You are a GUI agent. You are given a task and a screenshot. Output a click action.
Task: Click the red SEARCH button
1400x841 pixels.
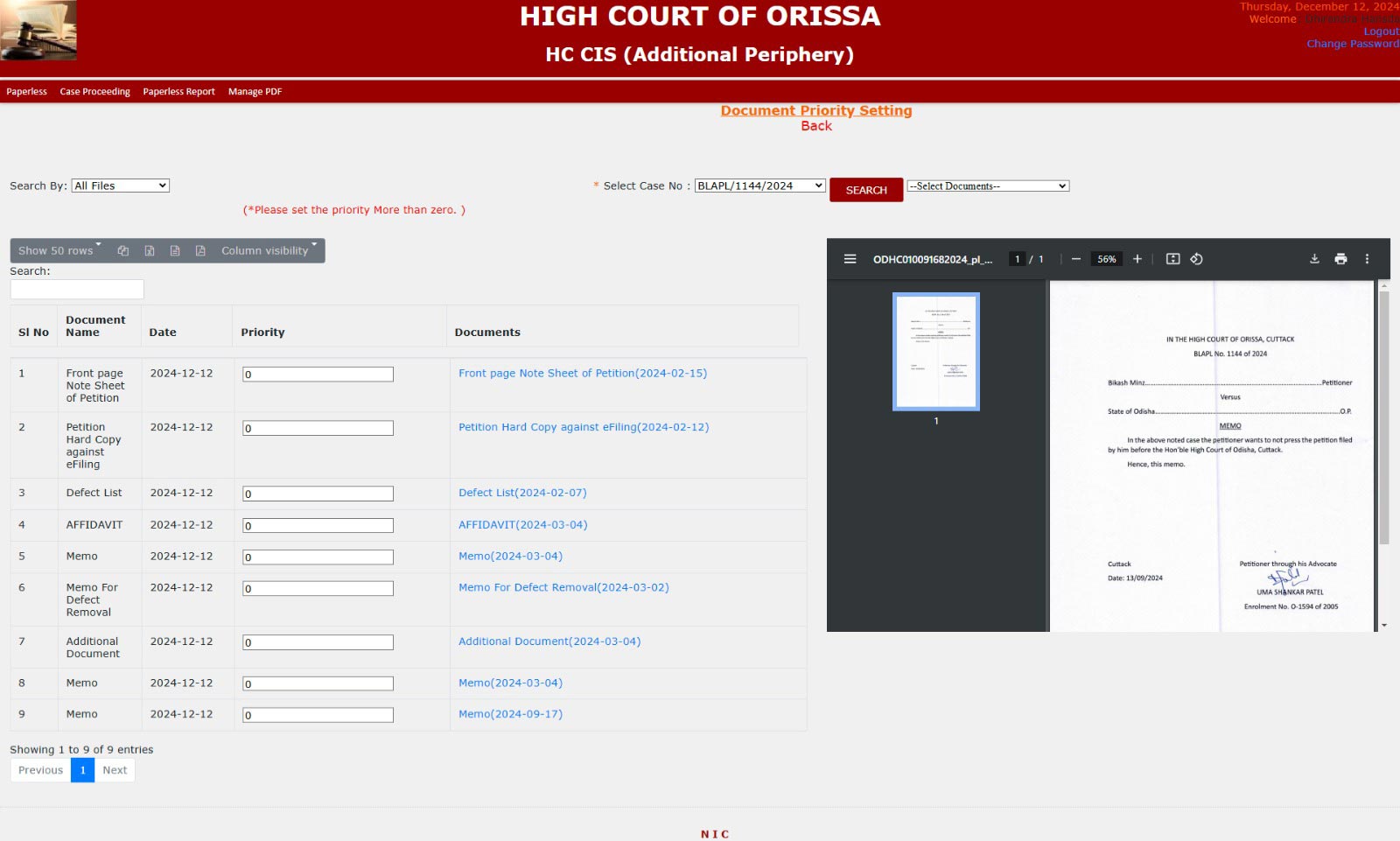[x=866, y=190]
